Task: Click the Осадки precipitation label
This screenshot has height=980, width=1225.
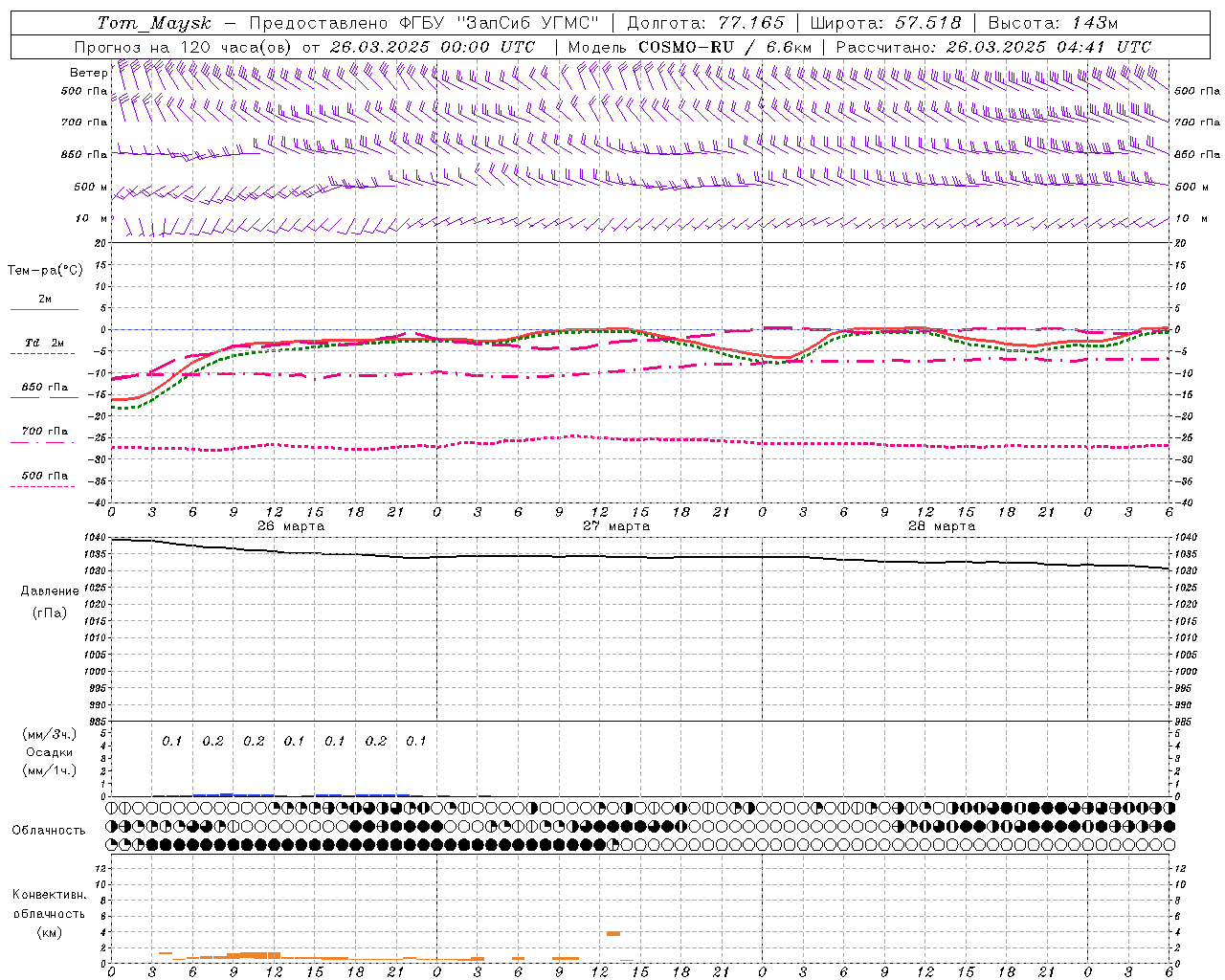Action: 50,752
